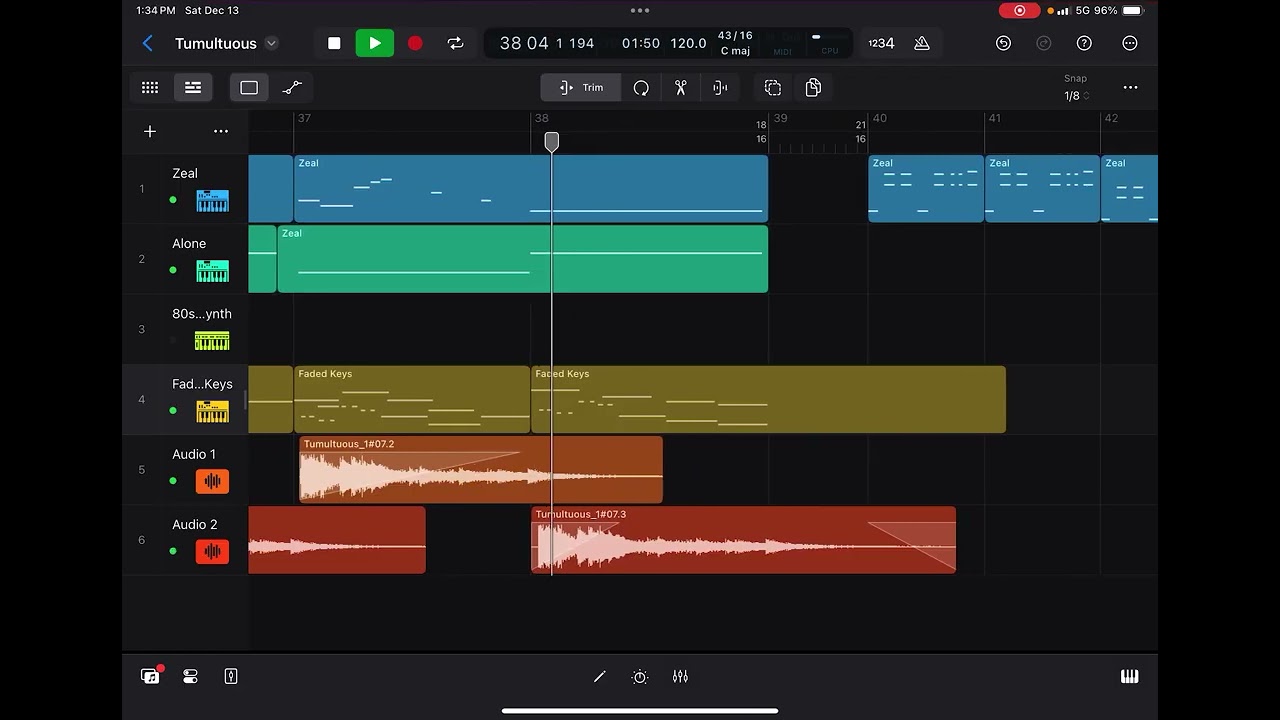Click the track name Audio 2
1280x720 pixels.
point(194,524)
